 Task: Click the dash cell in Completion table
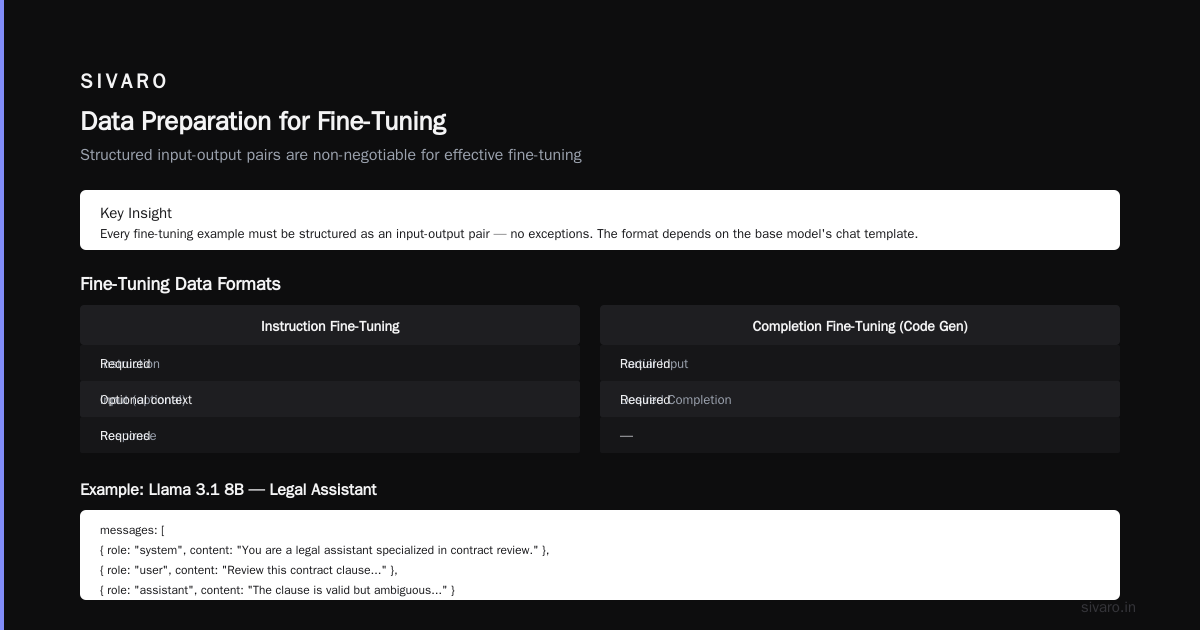(x=860, y=436)
